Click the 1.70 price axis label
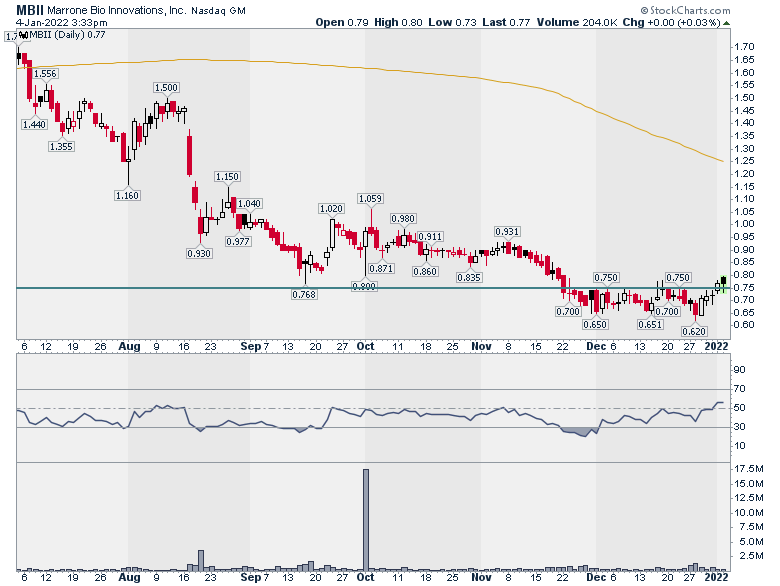Image resolution: width=780 pixels, height=586 pixels. tap(745, 47)
